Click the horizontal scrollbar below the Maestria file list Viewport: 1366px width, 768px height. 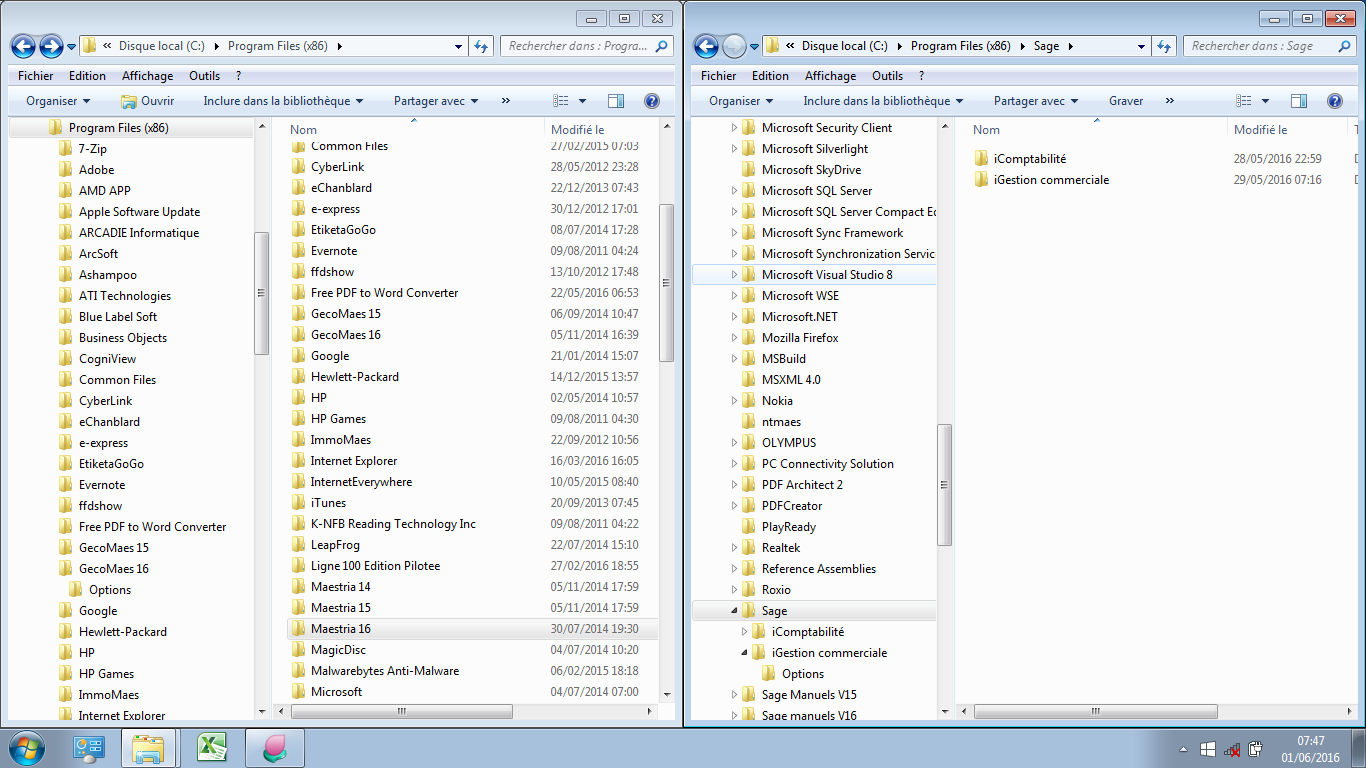click(400, 712)
